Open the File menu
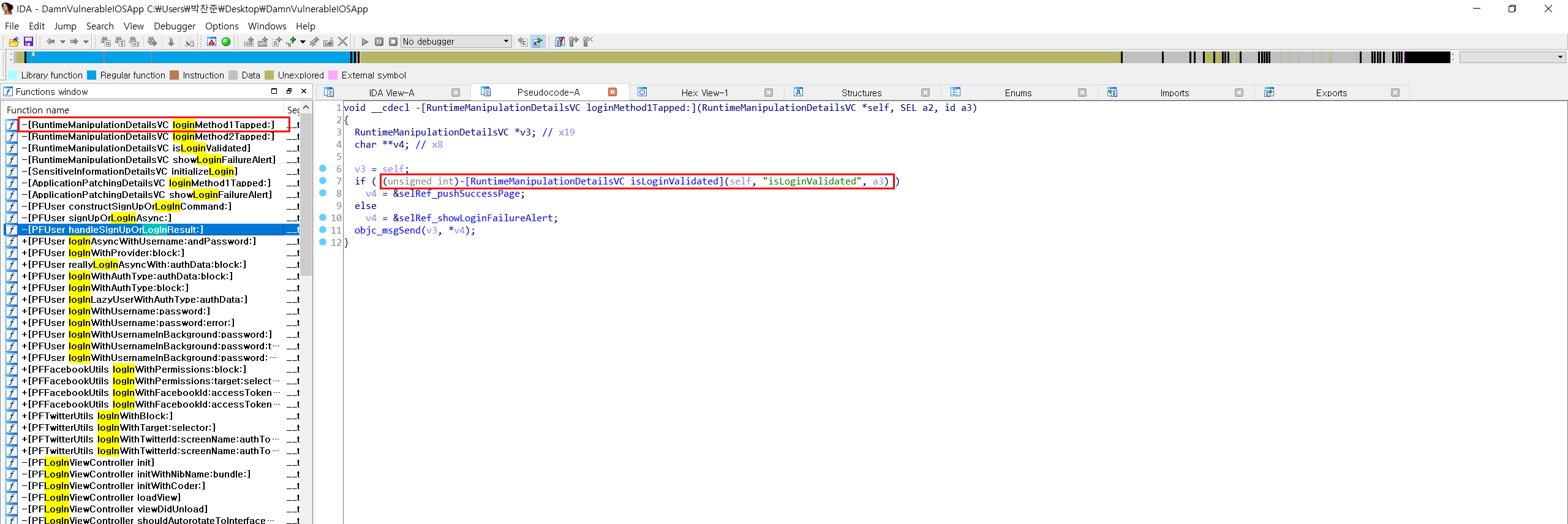The height and width of the screenshot is (524, 1568). point(12,26)
